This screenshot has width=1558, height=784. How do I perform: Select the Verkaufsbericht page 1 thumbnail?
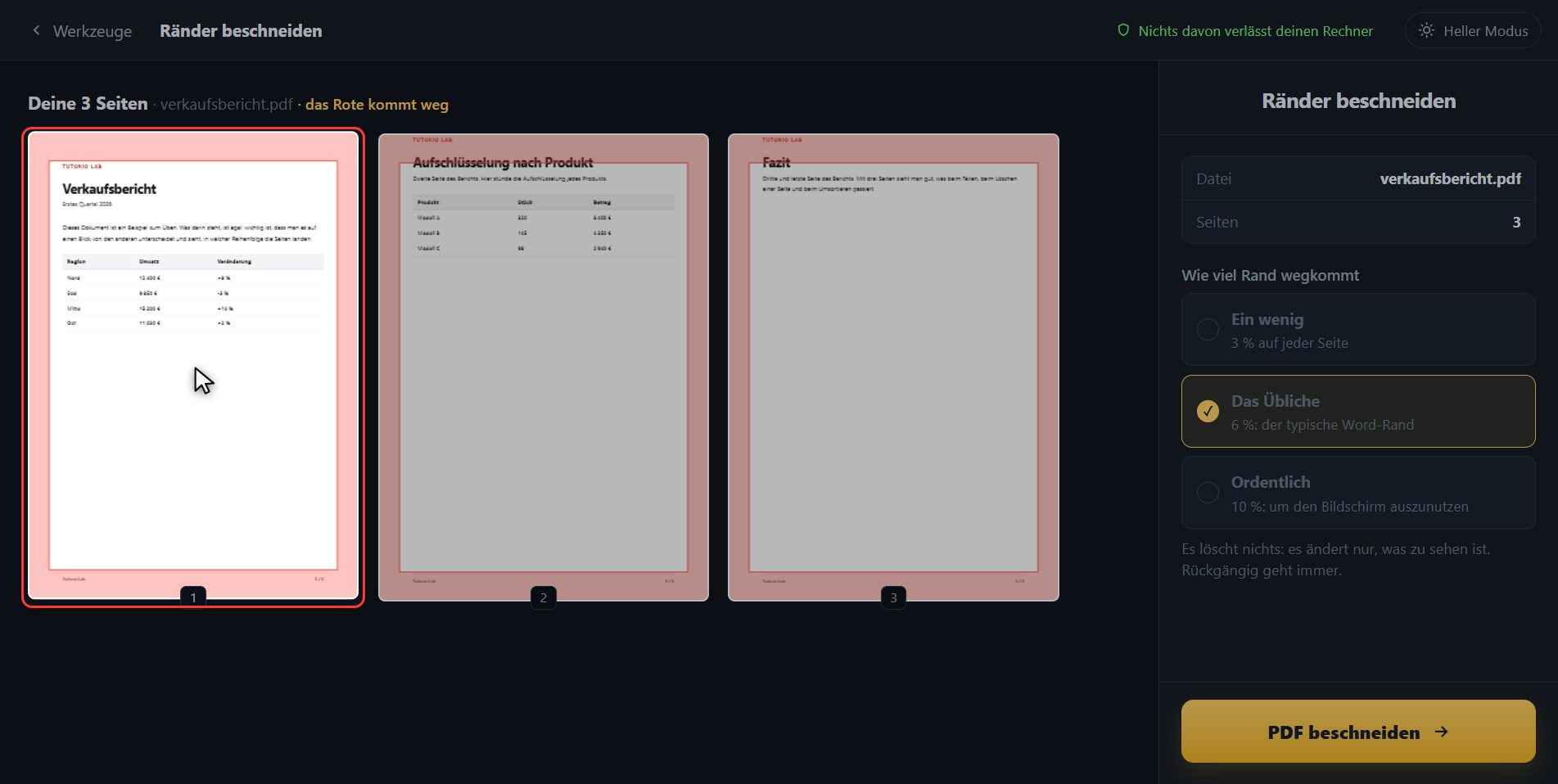(193, 367)
